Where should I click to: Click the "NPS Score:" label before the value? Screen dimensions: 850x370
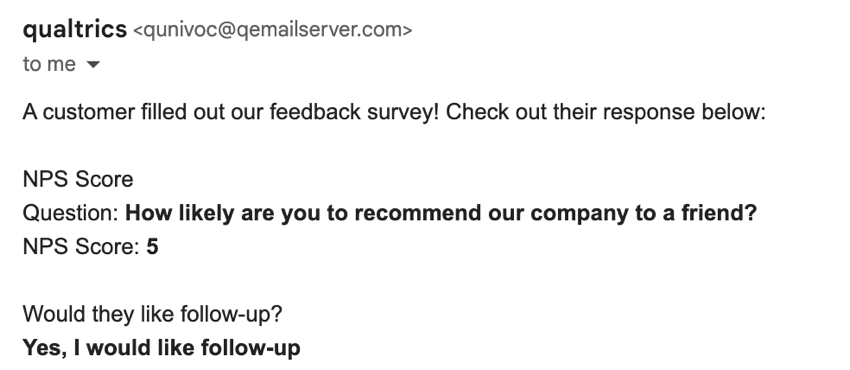coord(82,246)
